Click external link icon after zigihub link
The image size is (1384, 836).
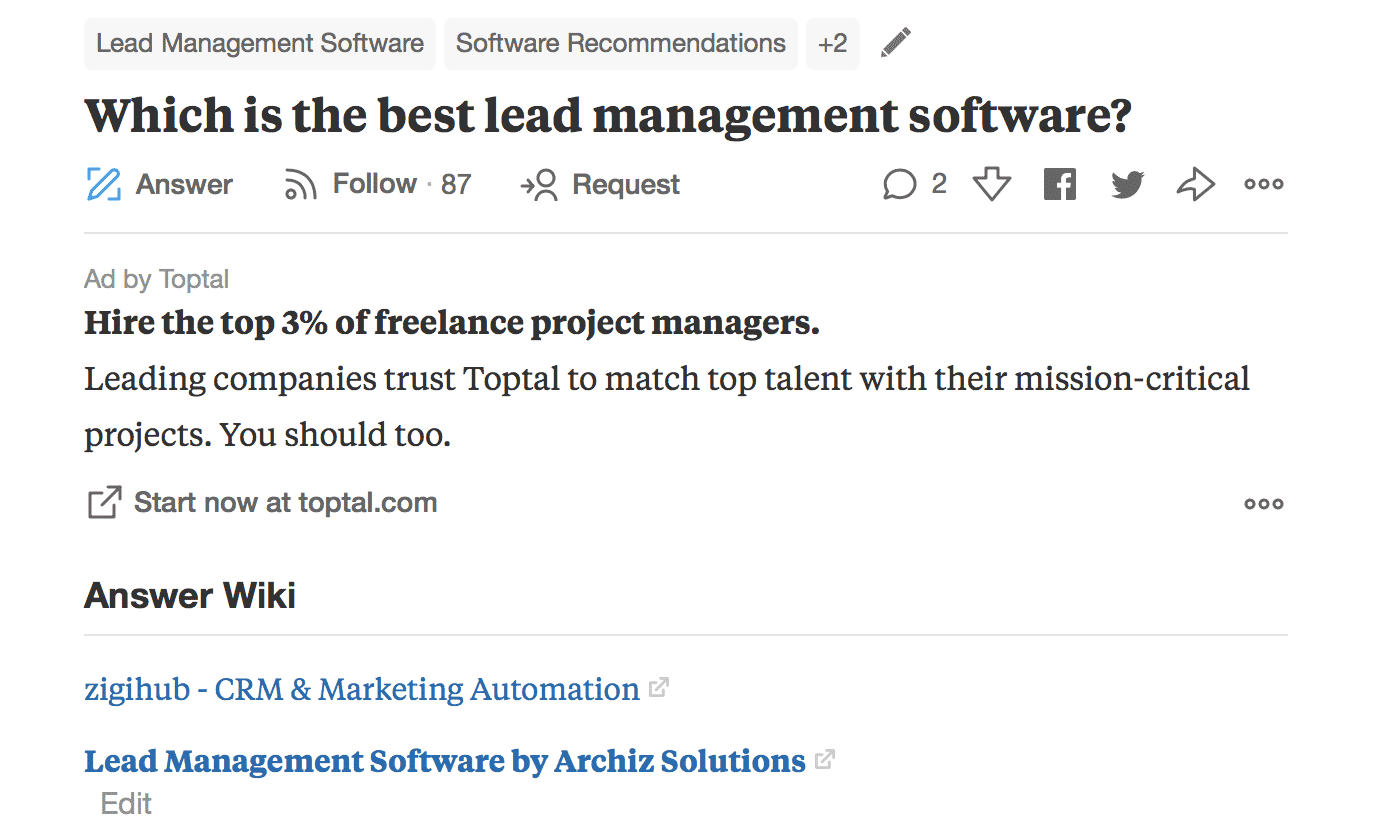tap(658, 688)
